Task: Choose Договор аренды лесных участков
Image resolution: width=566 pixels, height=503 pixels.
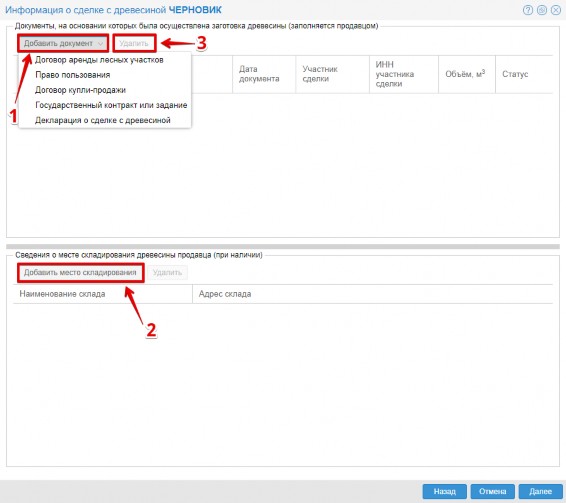Action: coord(99,60)
